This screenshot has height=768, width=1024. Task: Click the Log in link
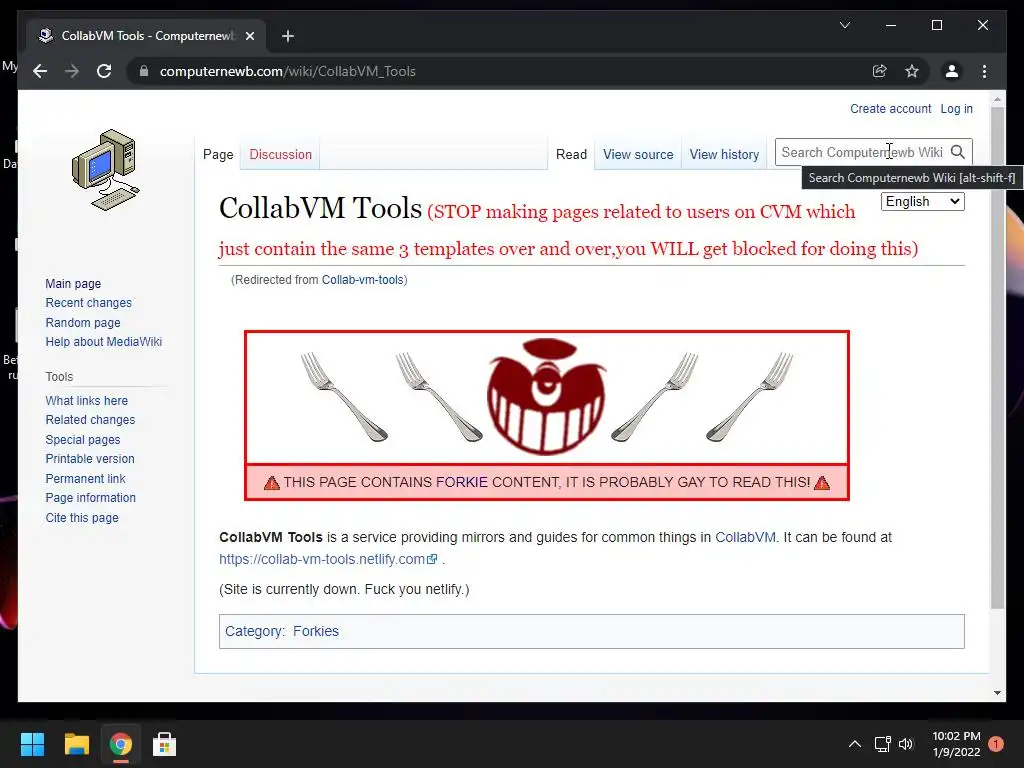tap(956, 109)
